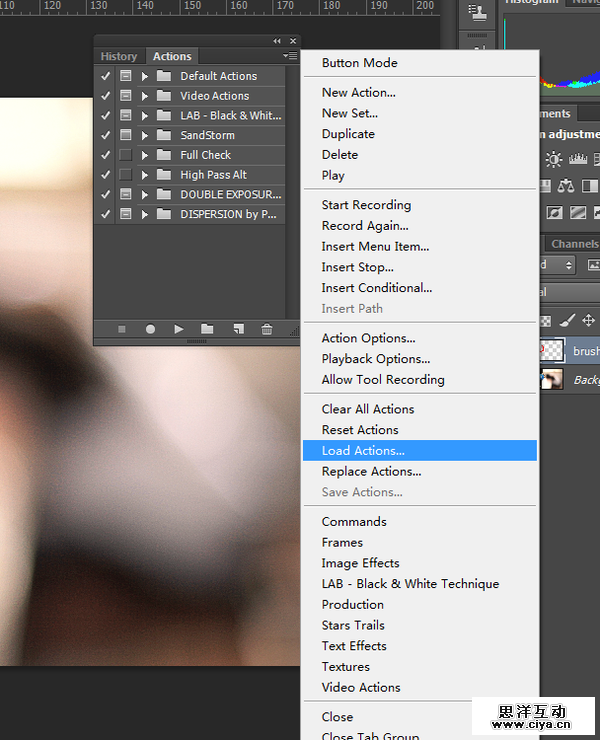Expand the Video Actions set

click(x=145, y=96)
